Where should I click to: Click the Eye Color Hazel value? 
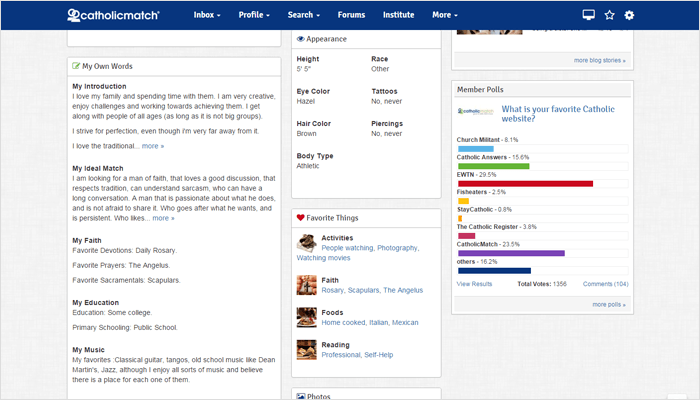click(x=306, y=101)
